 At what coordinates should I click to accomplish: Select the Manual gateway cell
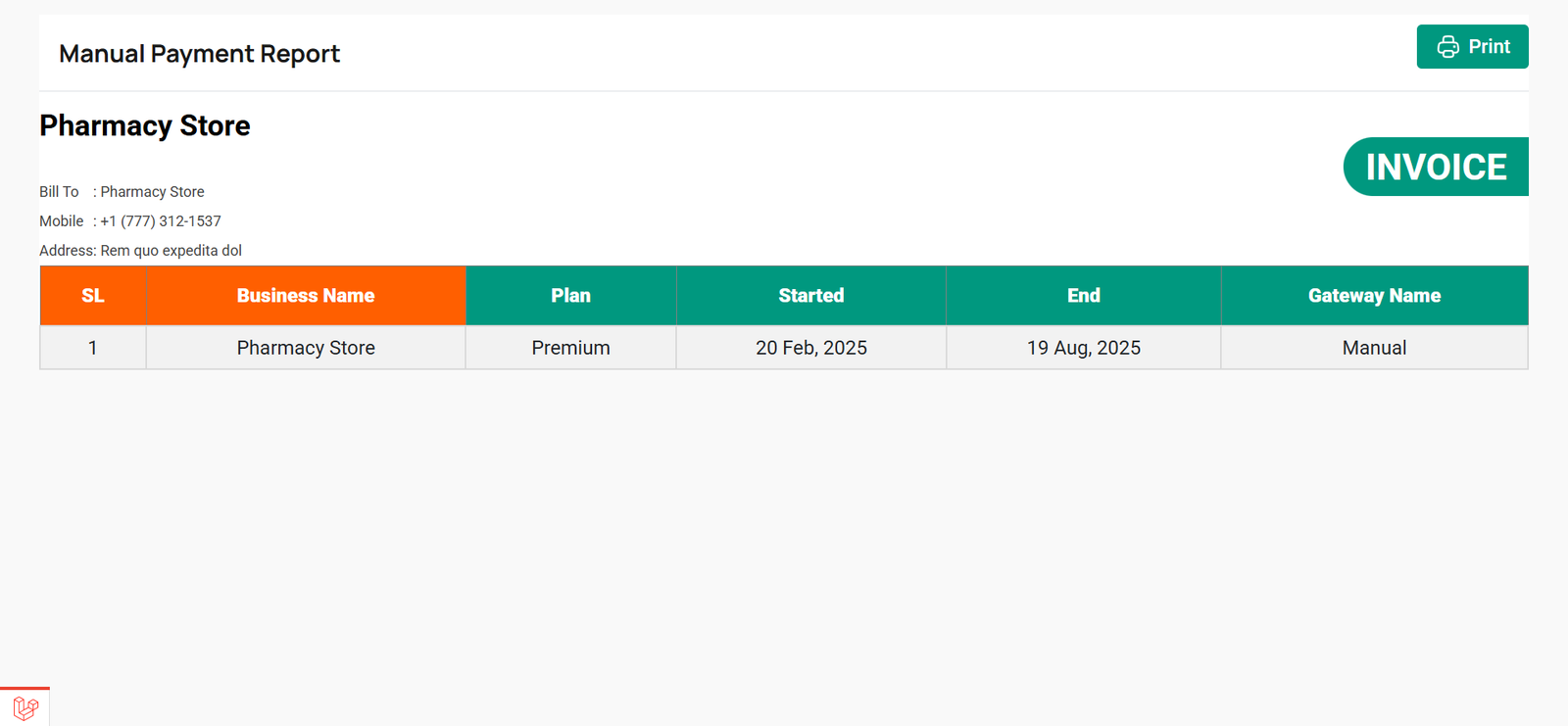[x=1374, y=348]
